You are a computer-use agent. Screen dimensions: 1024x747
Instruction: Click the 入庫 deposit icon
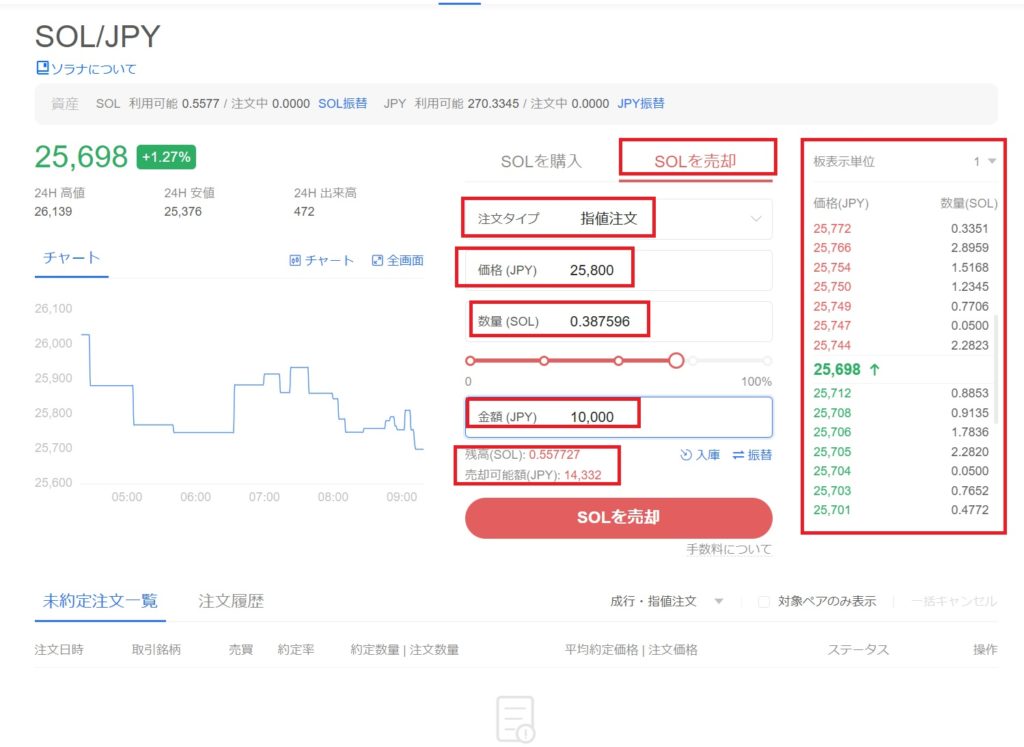pos(686,455)
